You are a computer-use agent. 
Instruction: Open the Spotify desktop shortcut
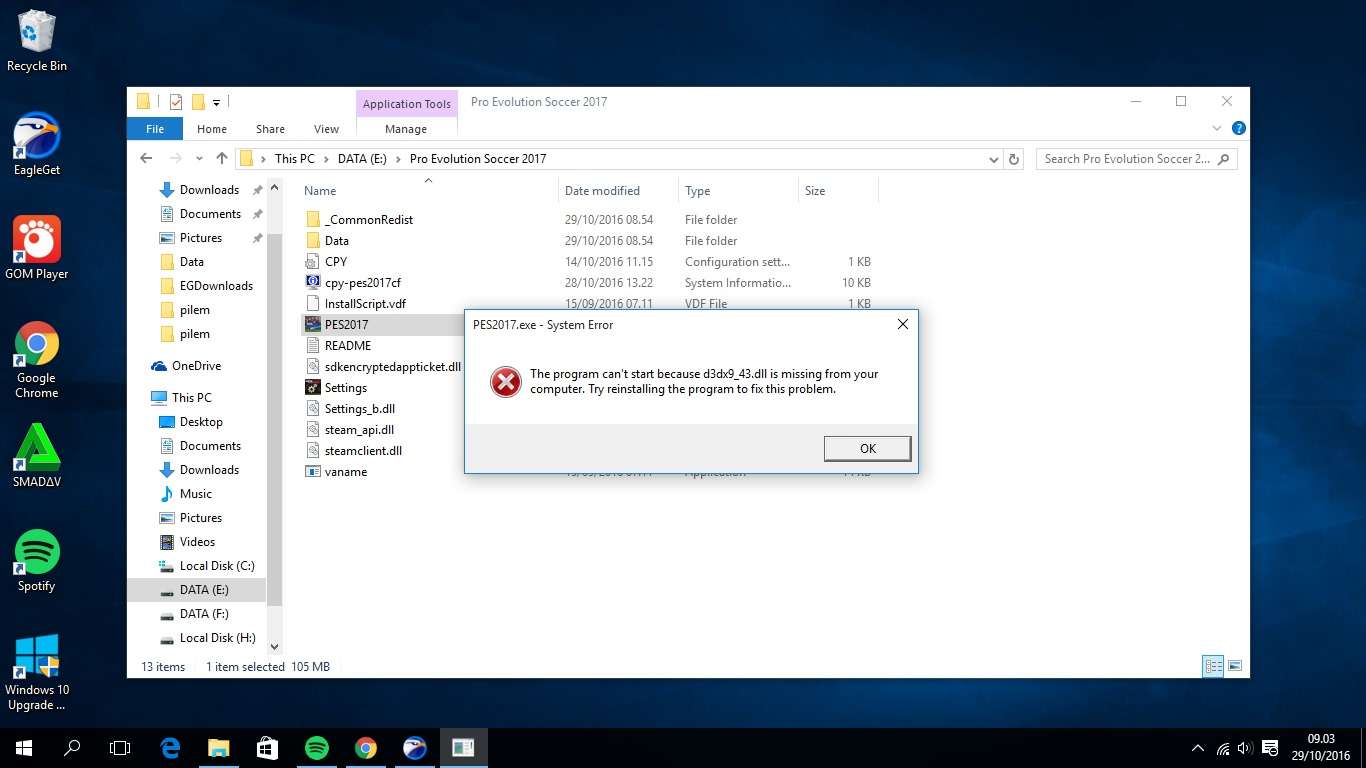pos(36,560)
